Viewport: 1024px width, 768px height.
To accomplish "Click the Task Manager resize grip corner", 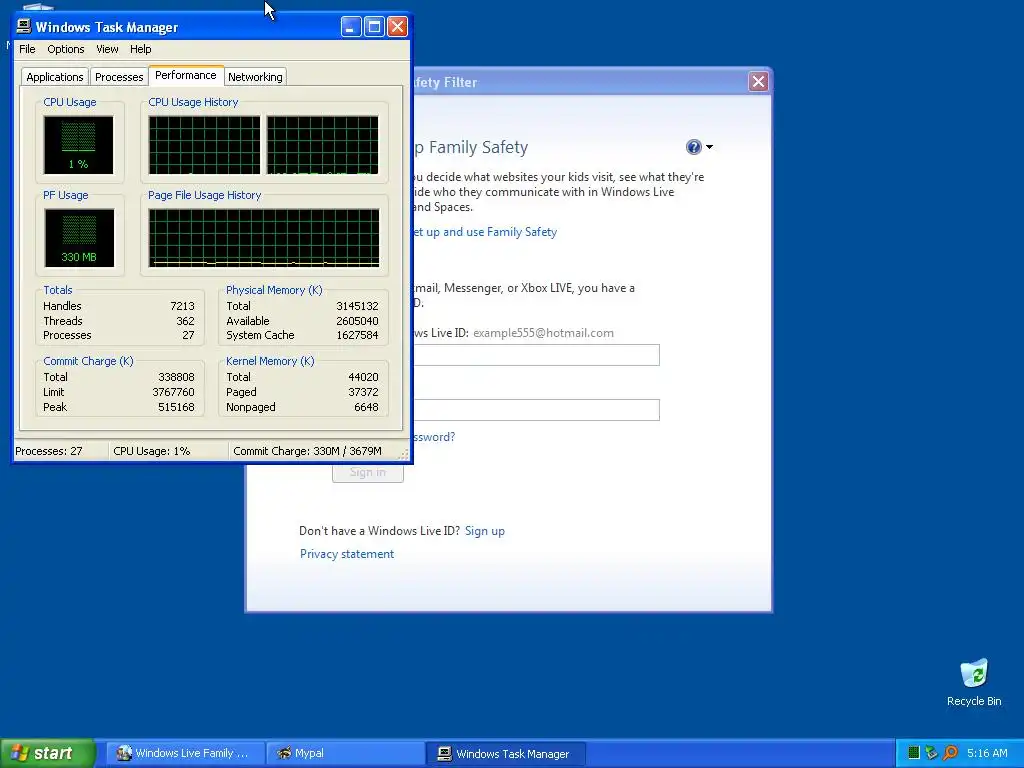I will coord(404,455).
